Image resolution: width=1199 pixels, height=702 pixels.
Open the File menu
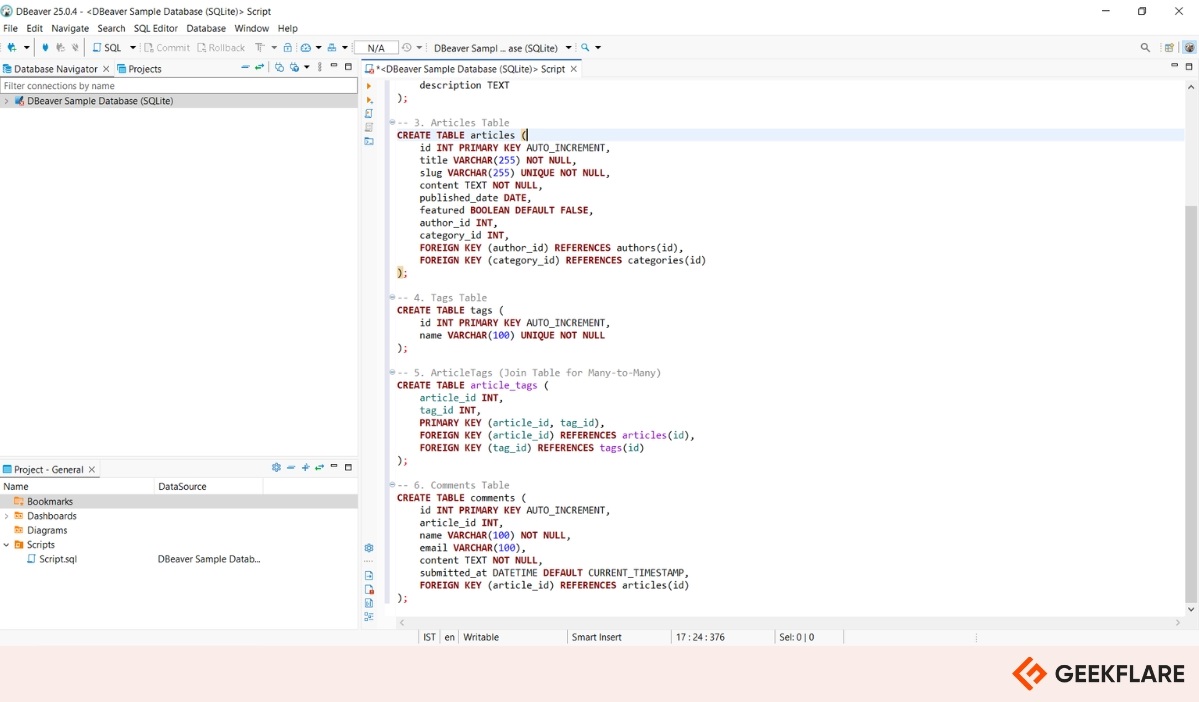11,28
